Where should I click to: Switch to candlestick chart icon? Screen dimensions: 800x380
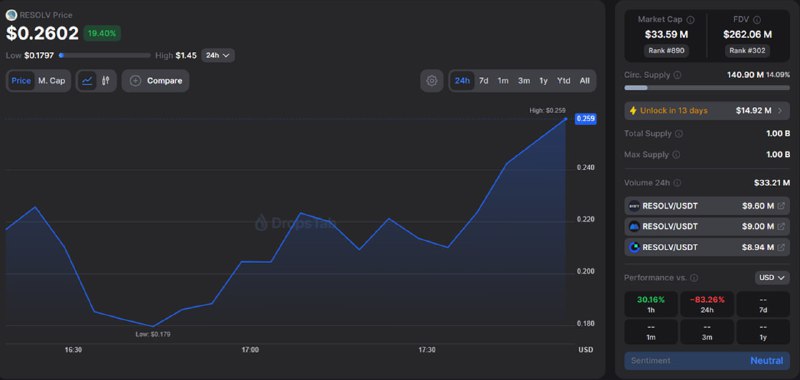(x=106, y=81)
